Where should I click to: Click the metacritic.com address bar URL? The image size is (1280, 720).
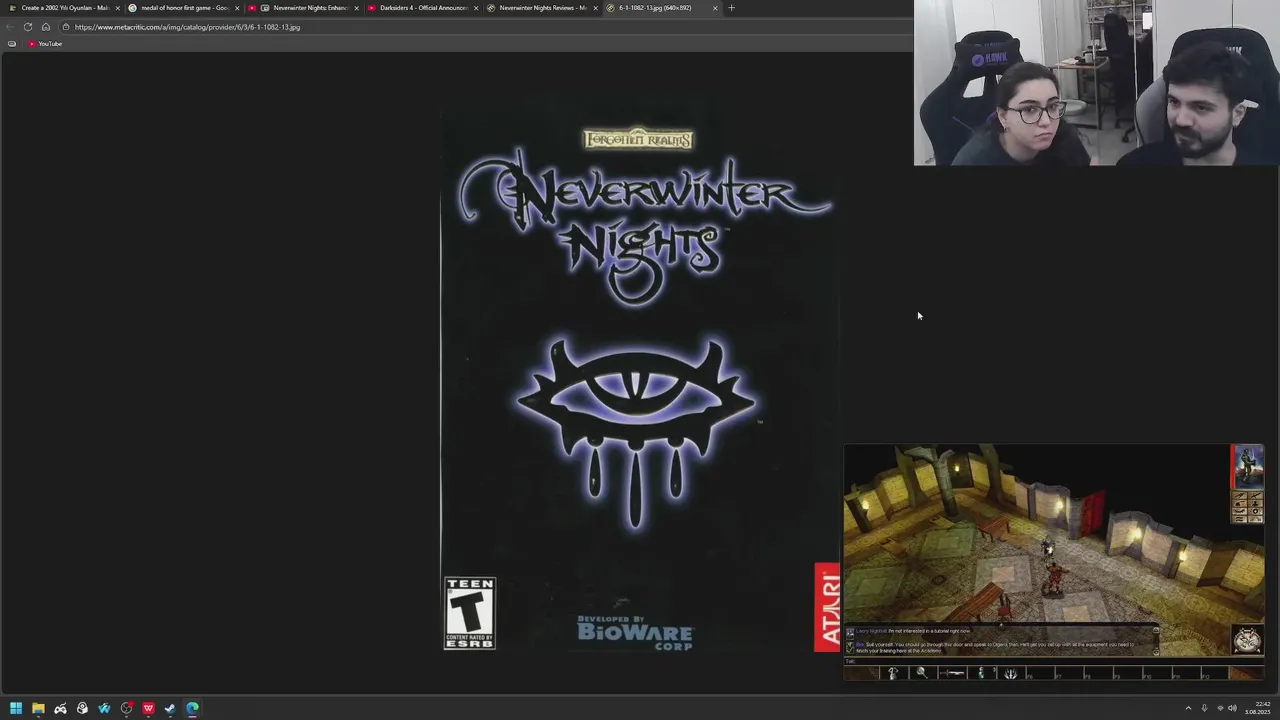[187, 27]
